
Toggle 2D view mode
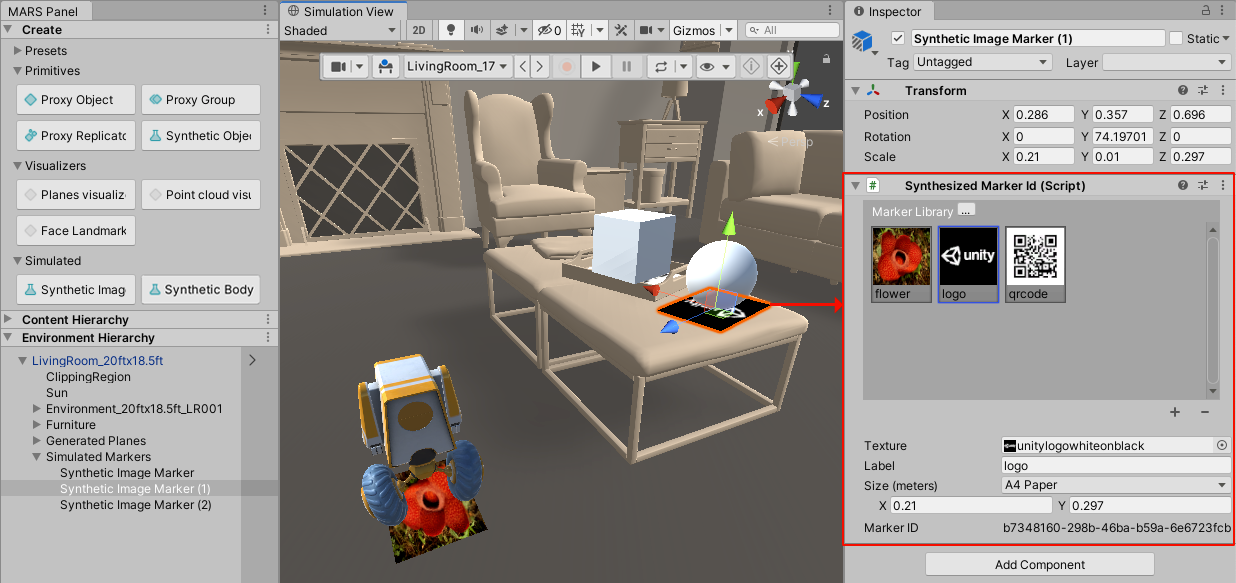(419, 30)
